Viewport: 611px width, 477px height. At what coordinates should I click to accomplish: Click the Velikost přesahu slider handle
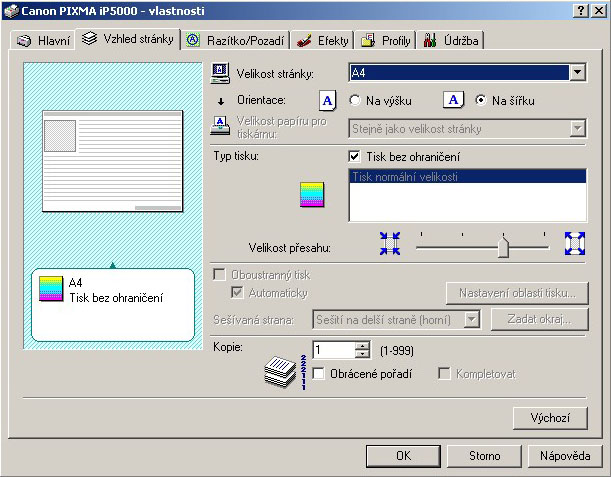pos(504,245)
